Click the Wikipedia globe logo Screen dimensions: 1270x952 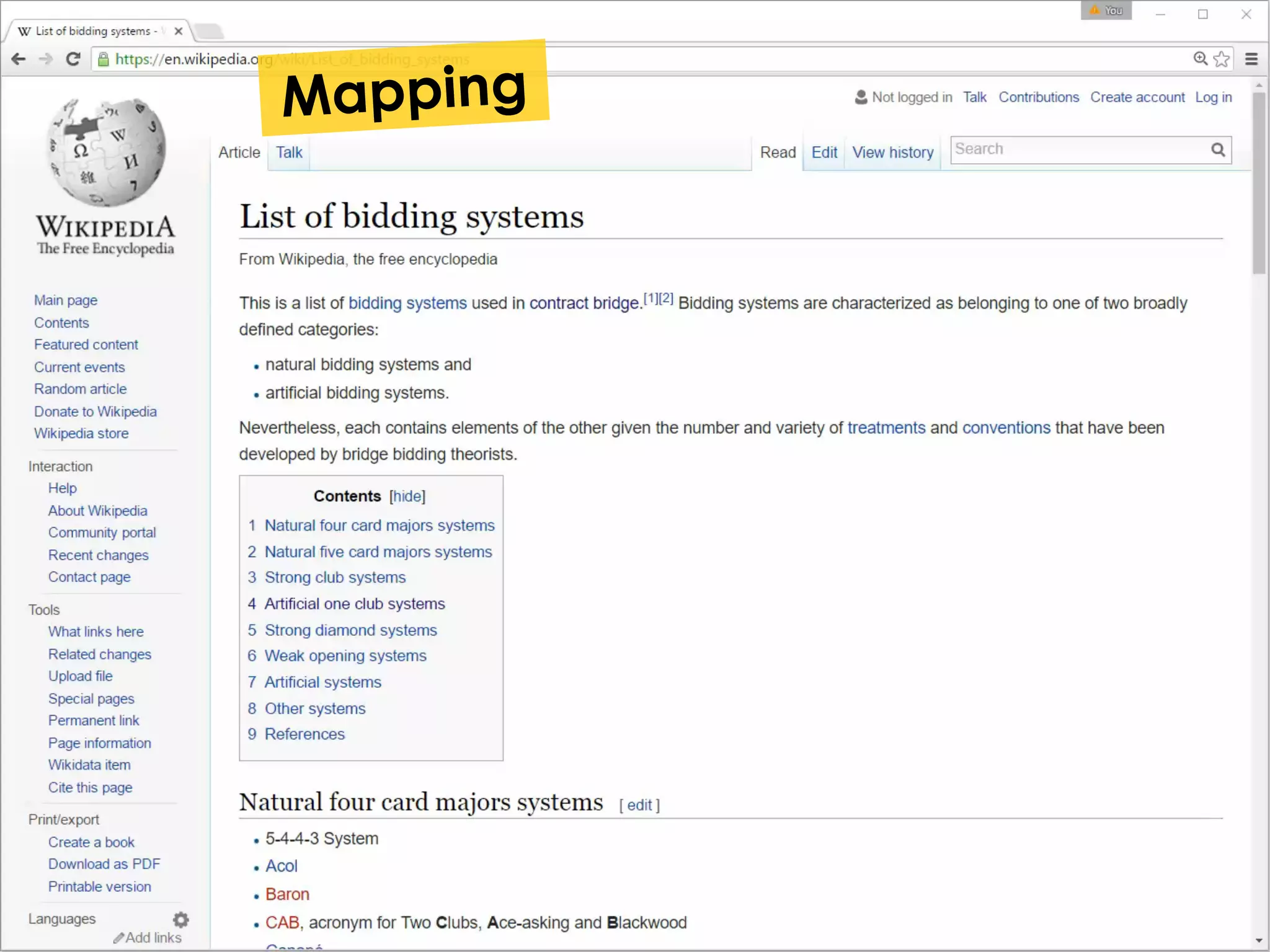106,152
